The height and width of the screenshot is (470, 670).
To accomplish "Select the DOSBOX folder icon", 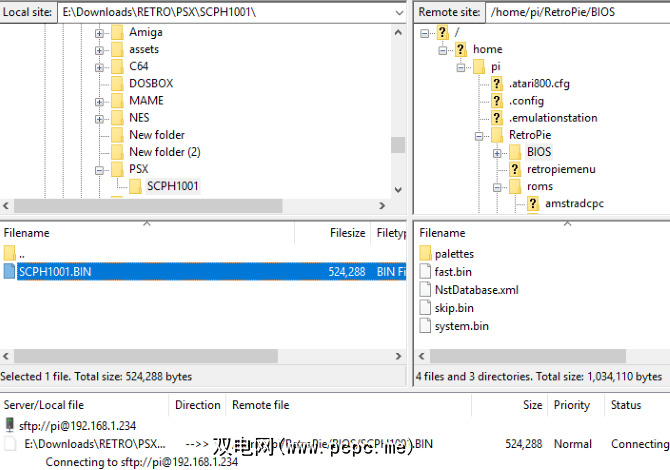I will coord(117,84).
